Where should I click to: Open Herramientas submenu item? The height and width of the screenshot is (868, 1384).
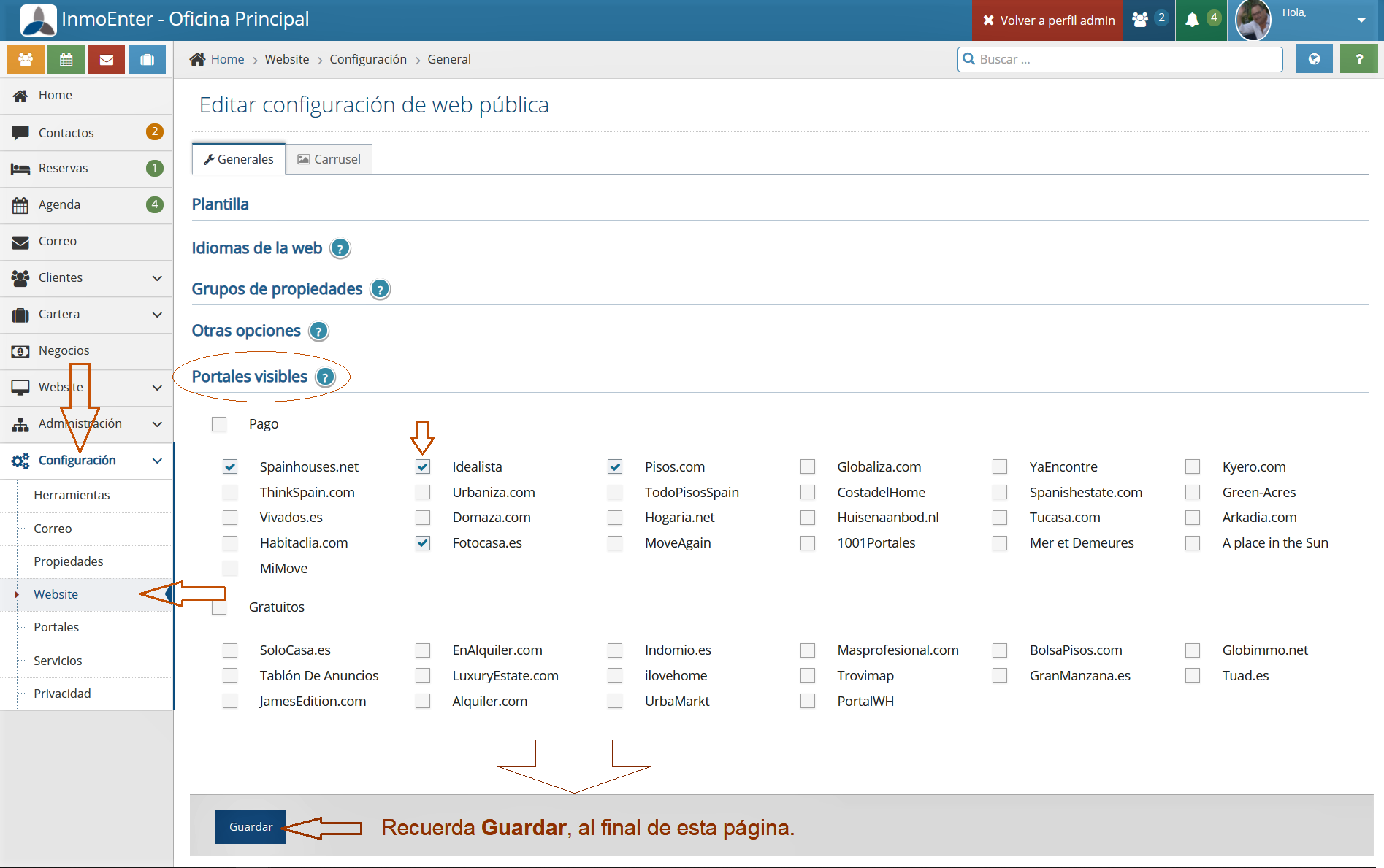click(x=72, y=495)
